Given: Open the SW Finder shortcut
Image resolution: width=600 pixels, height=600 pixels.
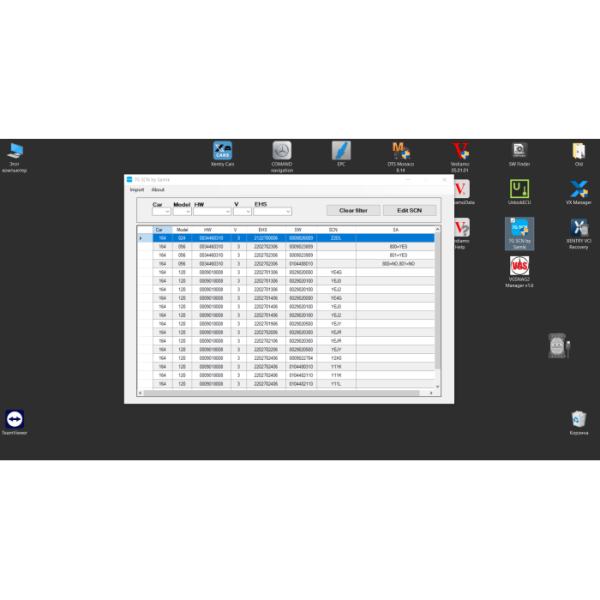Looking at the screenshot, I should tap(519, 151).
